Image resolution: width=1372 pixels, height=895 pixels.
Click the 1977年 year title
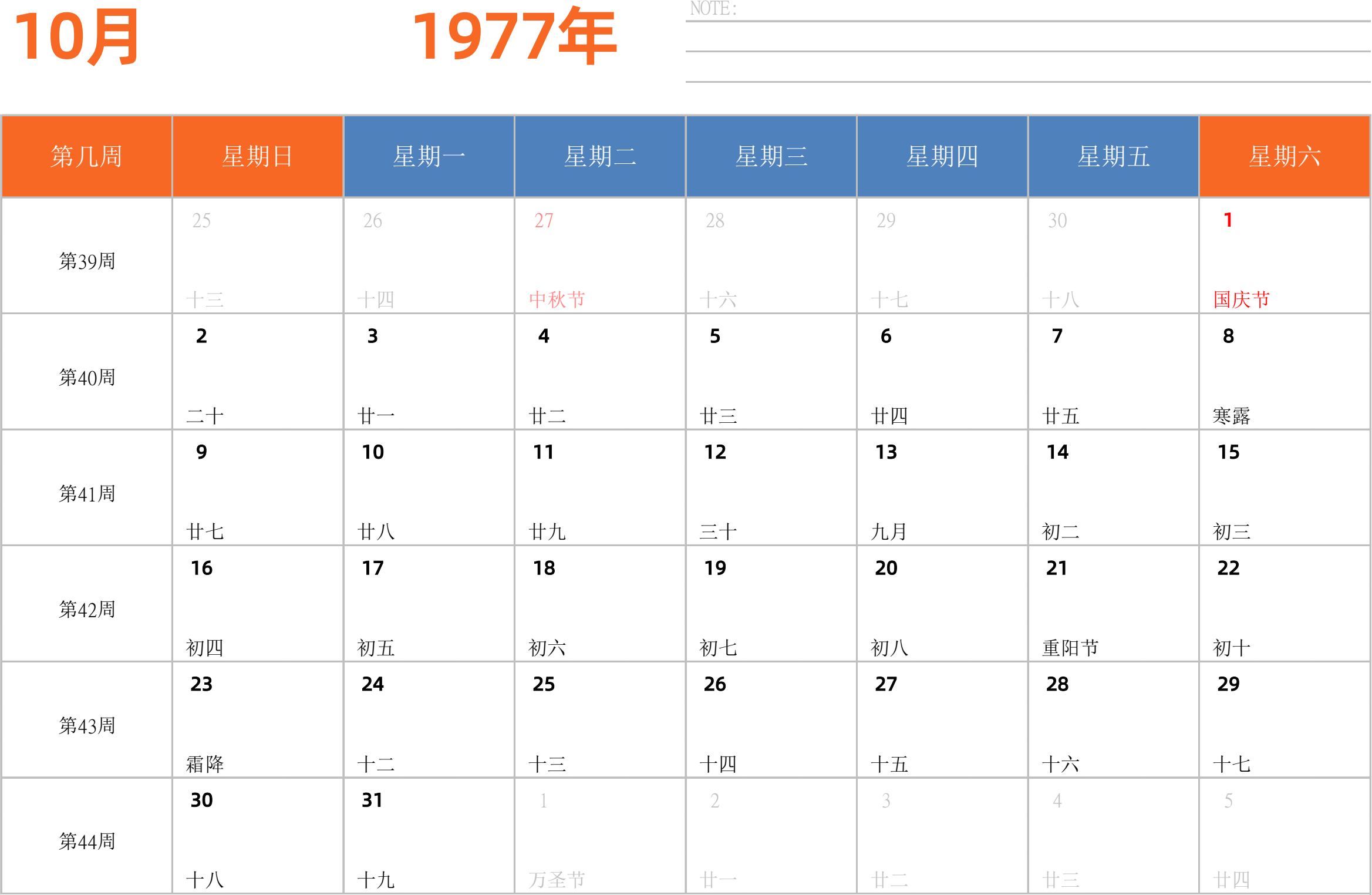coord(514,36)
